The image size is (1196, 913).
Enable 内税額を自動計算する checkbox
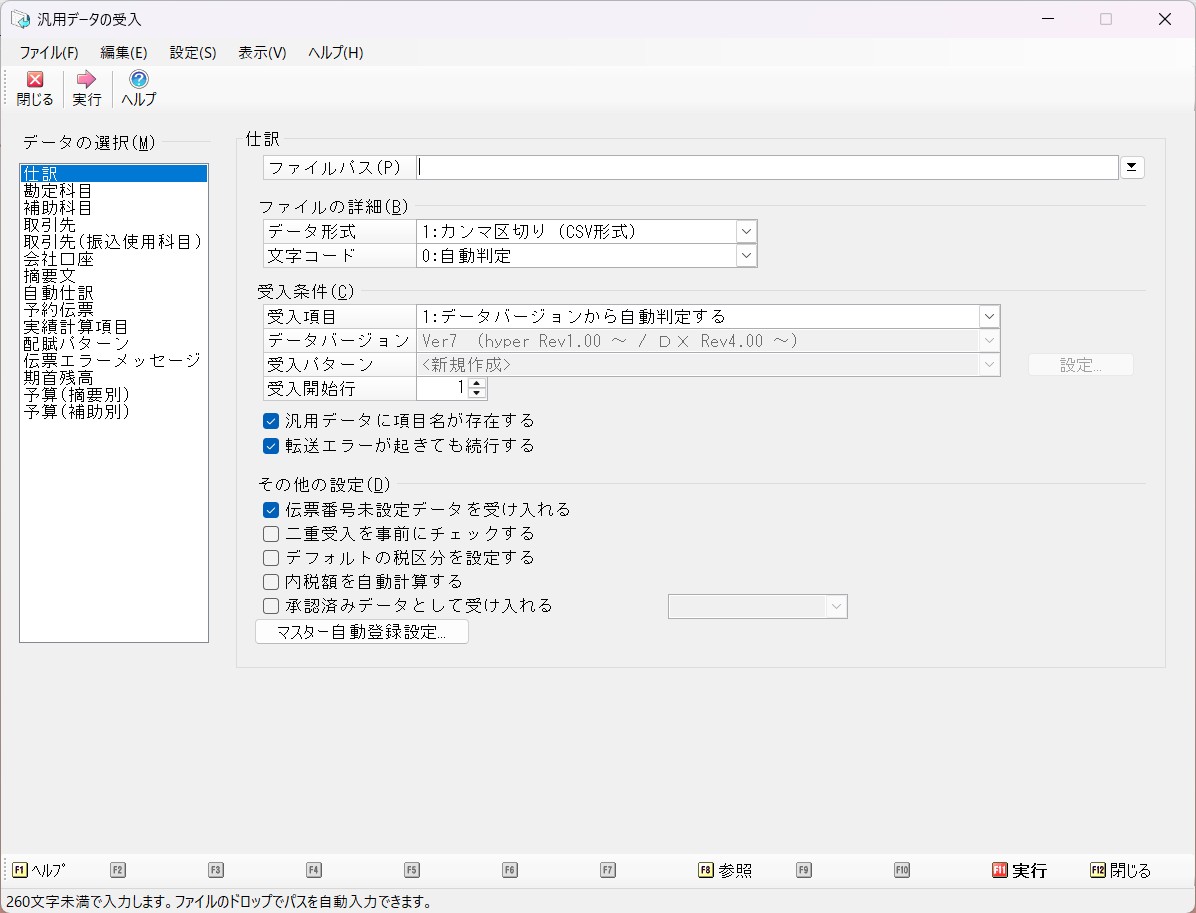(271, 582)
